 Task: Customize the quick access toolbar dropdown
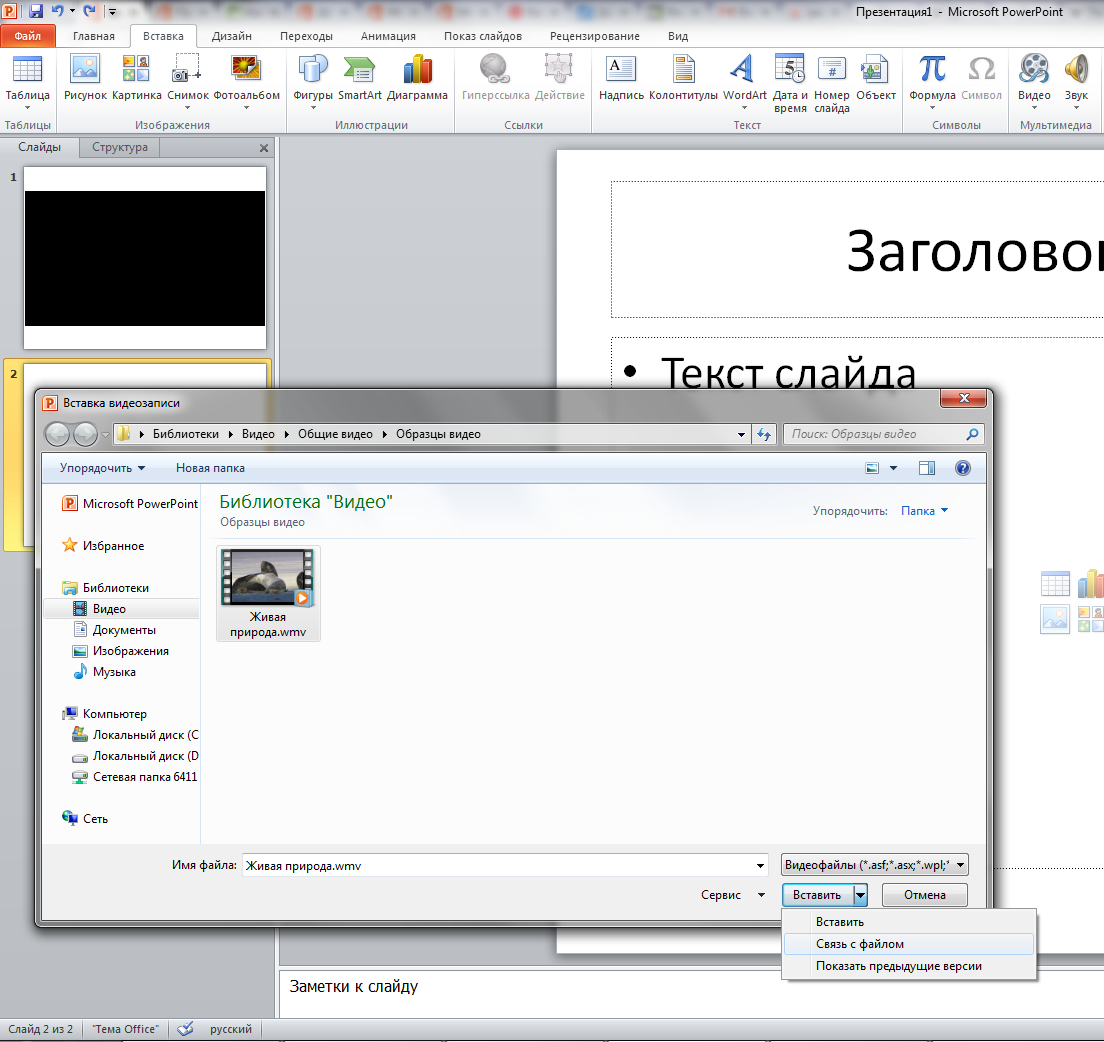click(x=113, y=12)
